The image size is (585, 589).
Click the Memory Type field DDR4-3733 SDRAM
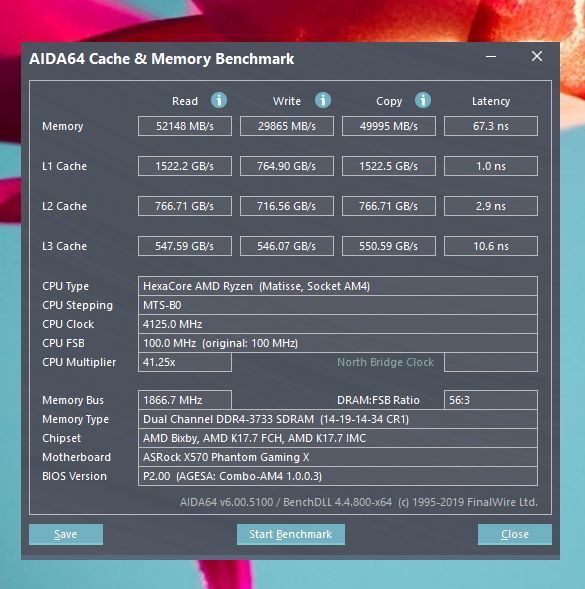click(x=338, y=419)
